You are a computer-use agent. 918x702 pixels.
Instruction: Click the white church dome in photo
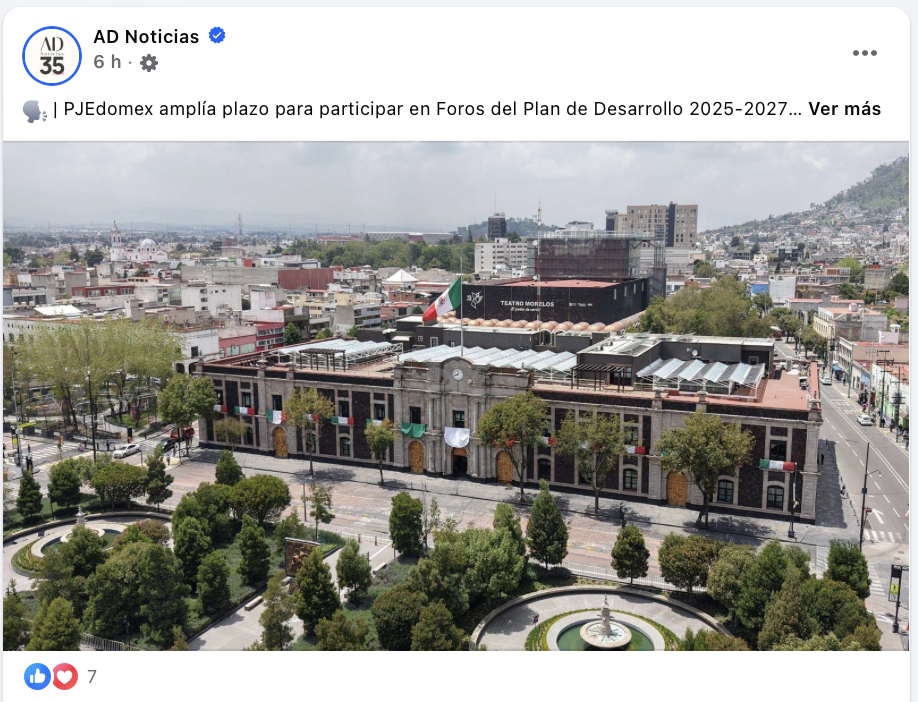(x=147, y=244)
